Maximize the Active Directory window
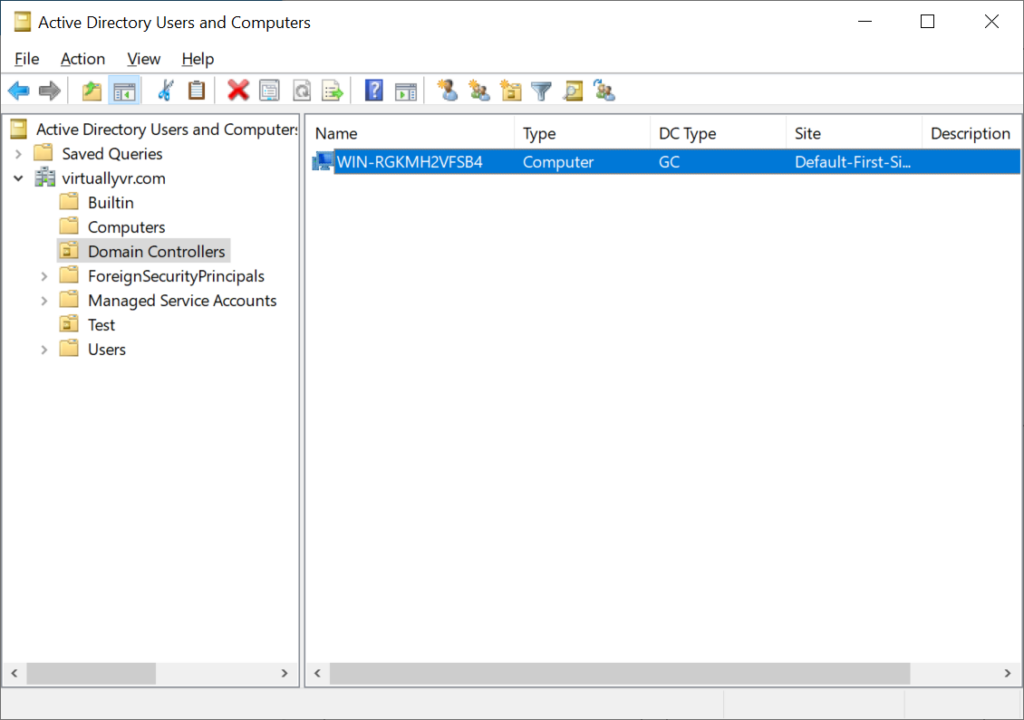 pyautogui.click(x=927, y=22)
